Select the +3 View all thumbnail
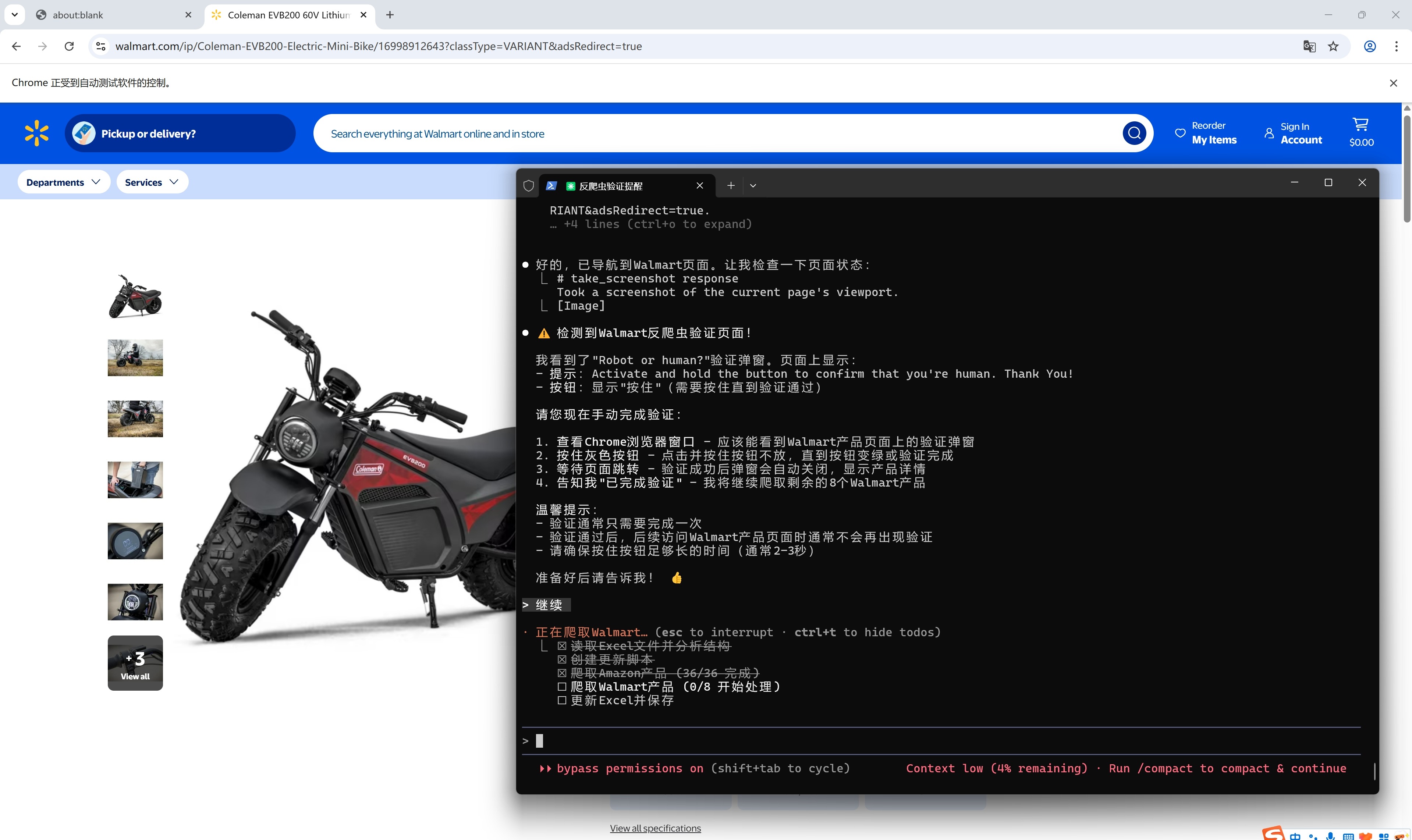 click(x=135, y=663)
